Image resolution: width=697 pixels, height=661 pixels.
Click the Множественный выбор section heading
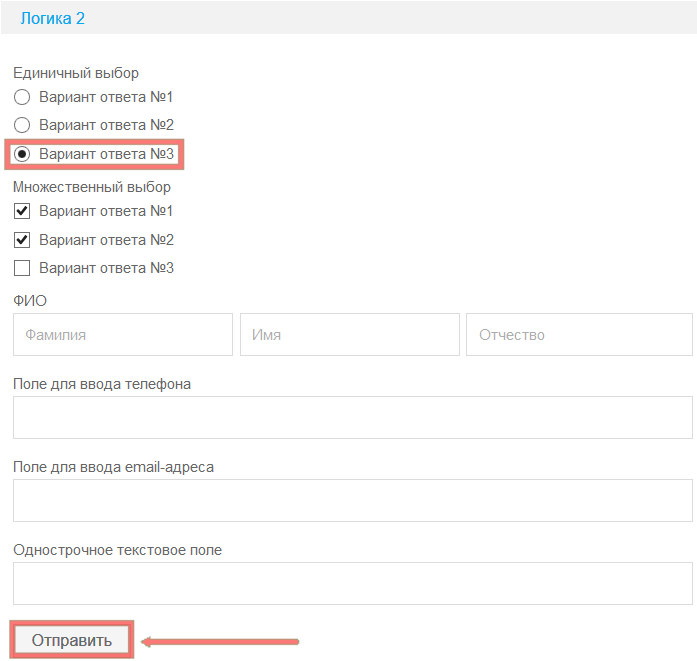(92, 187)
